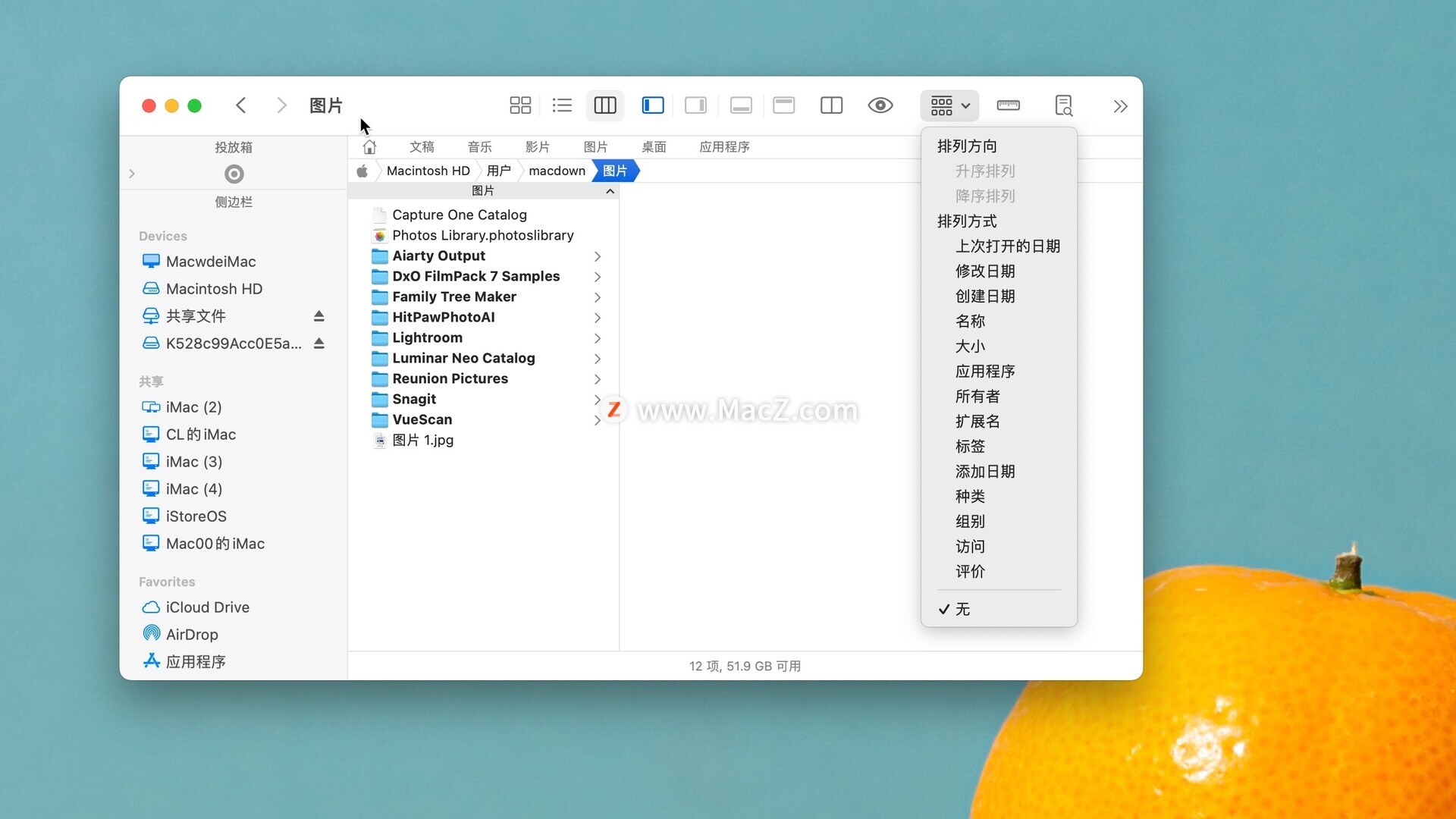Switch to list view
The height and width of the screenshot is (819, 1456).
(562, 105)
